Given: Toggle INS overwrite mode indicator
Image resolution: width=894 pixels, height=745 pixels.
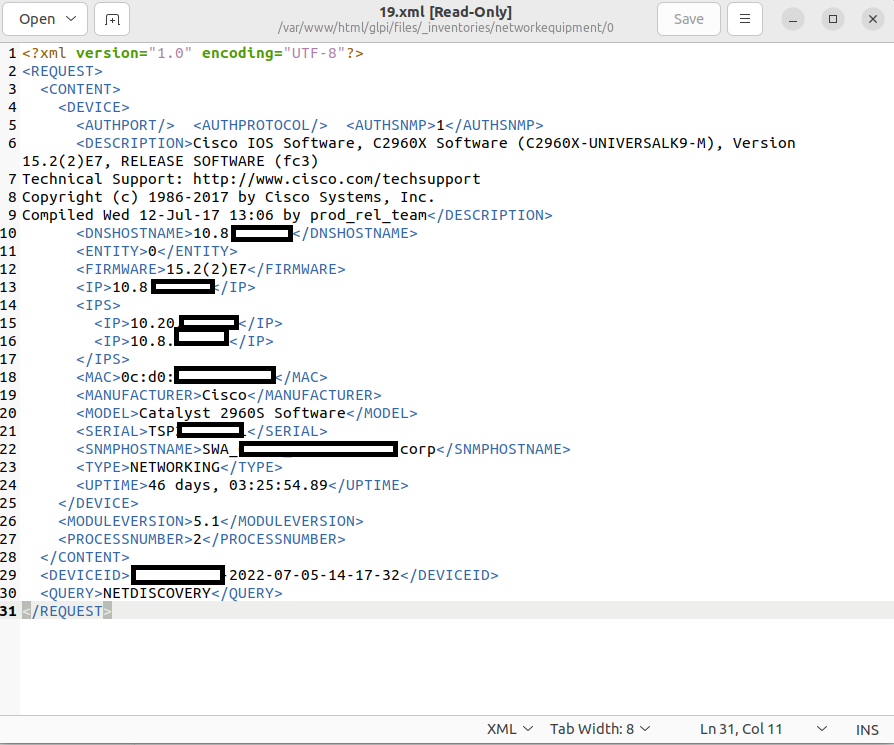Looking at the screenshot, I should pyautogui.click(x=866, y=728).
